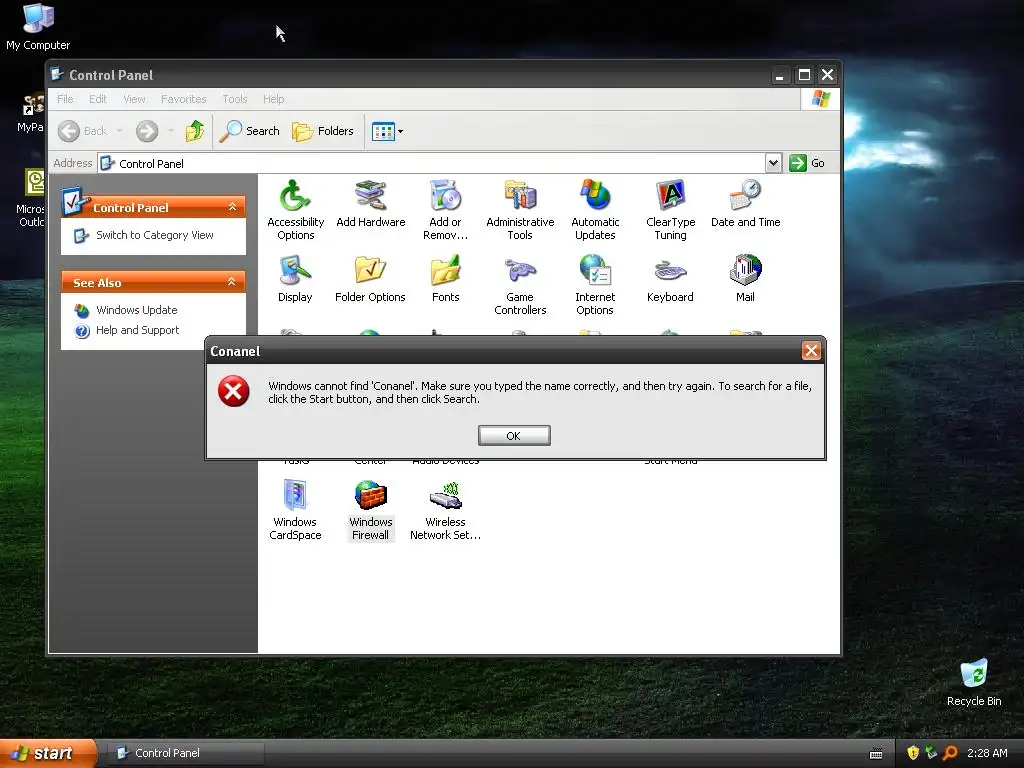Open the File menu

point(65,99)
